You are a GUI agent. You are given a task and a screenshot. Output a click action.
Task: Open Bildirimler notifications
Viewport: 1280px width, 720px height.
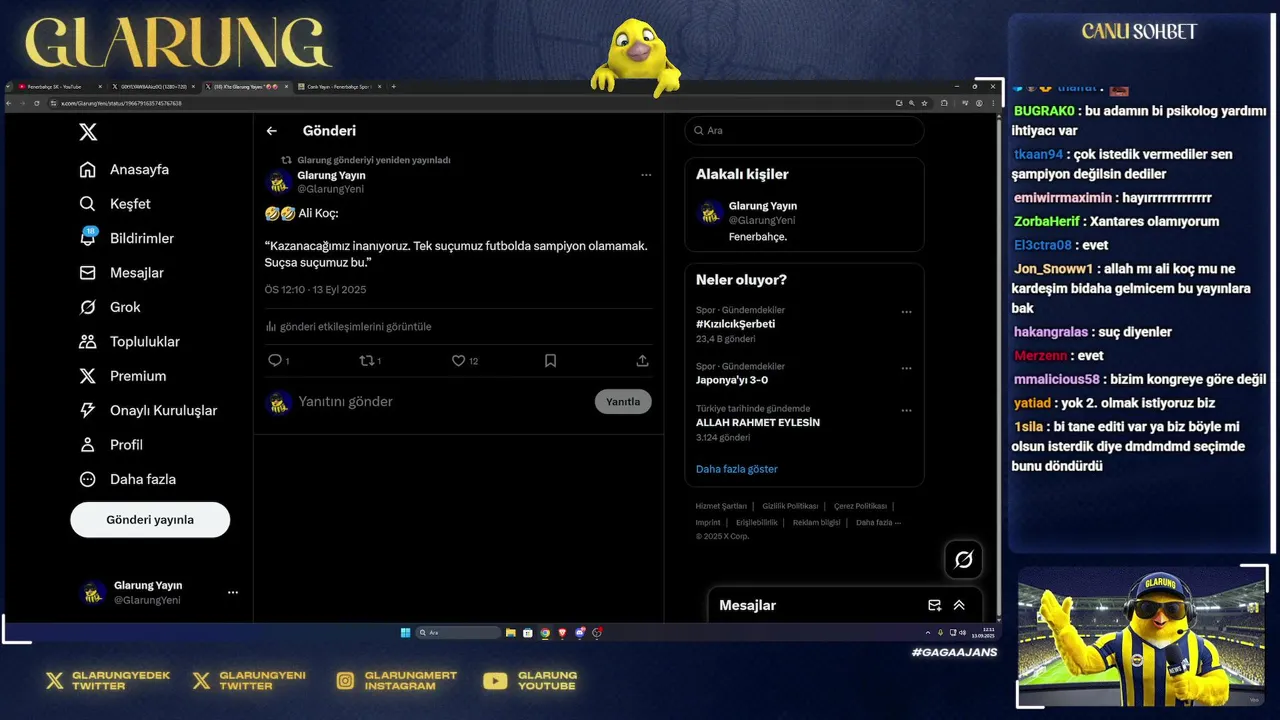[126, 238]
